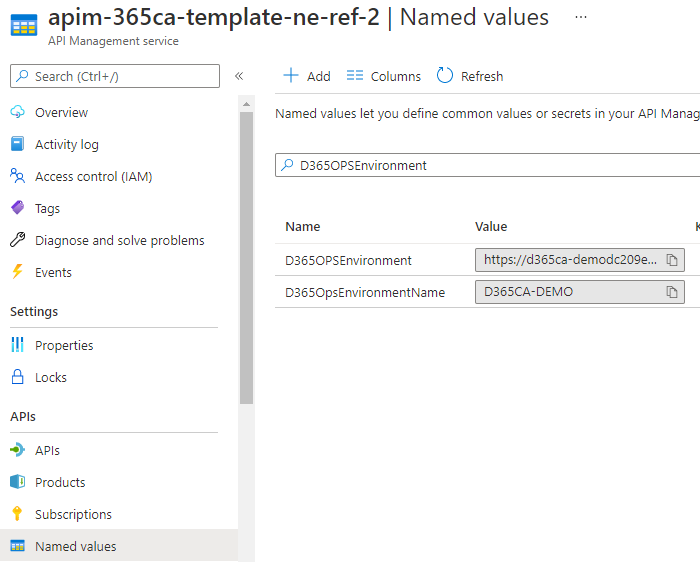Click the 'API Management service' subtitle

(113, 41)
